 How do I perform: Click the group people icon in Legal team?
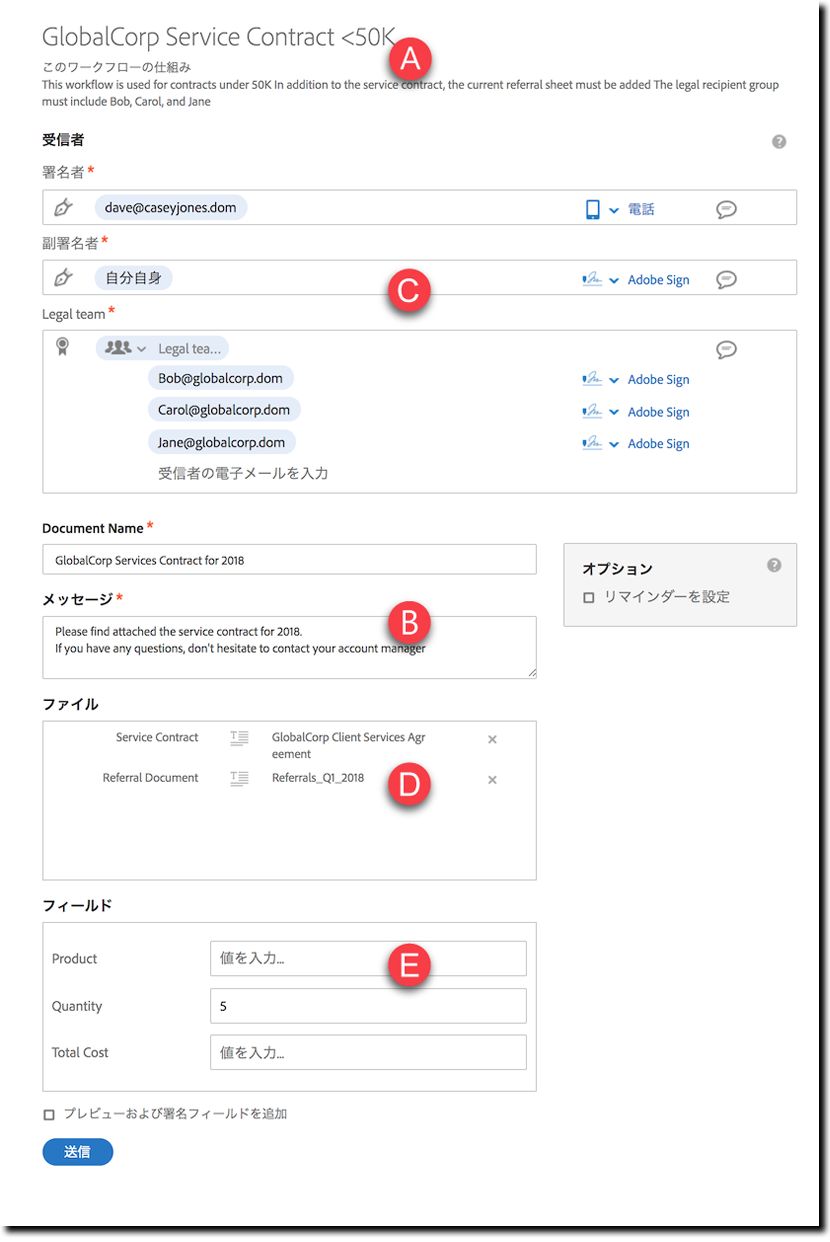tap(118, 347)
